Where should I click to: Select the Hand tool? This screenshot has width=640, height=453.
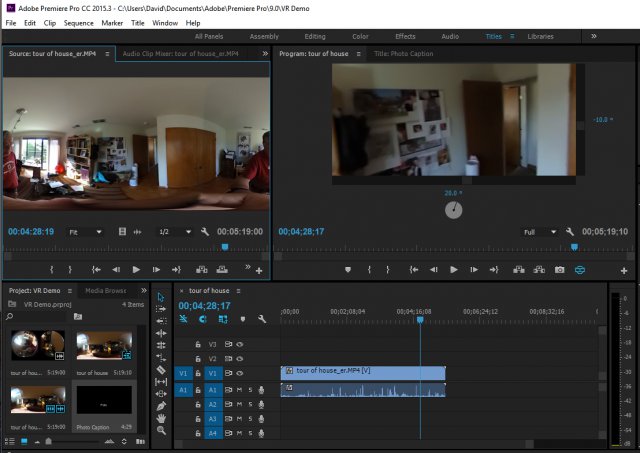point(161,418)
